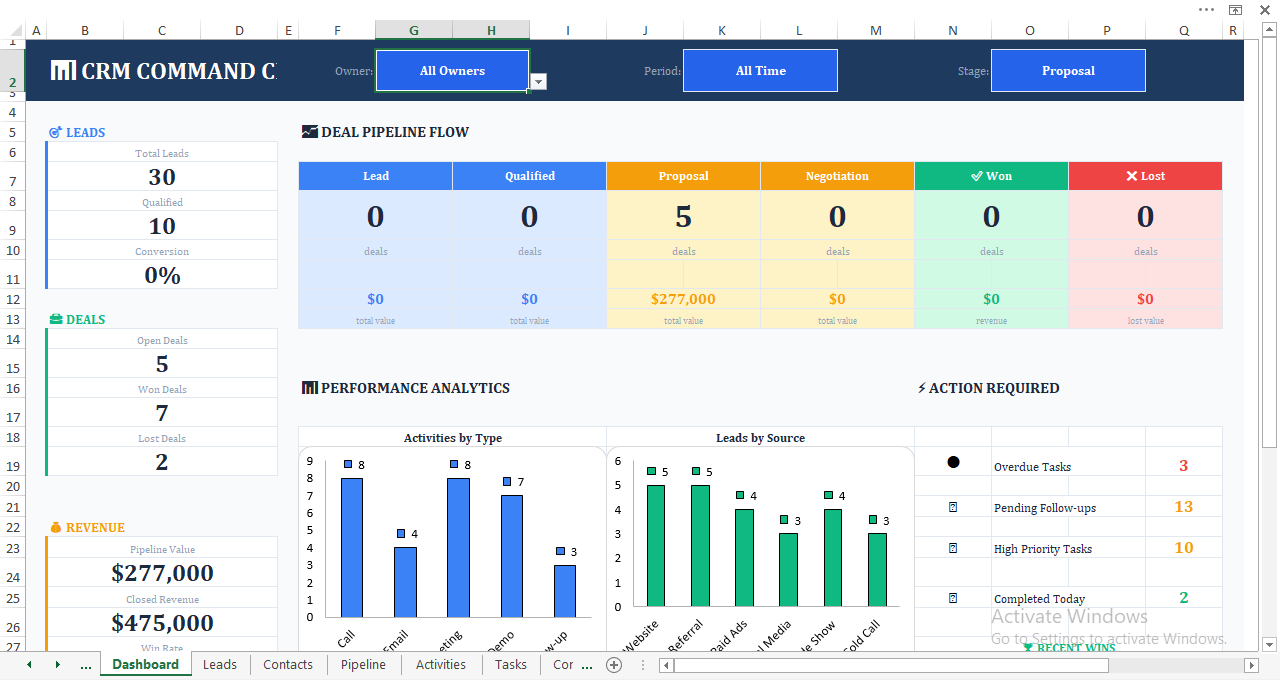Click the horizontal scrollbar right arrow
Screen dimensions: 1280x680
click(x=1251, y=665)
